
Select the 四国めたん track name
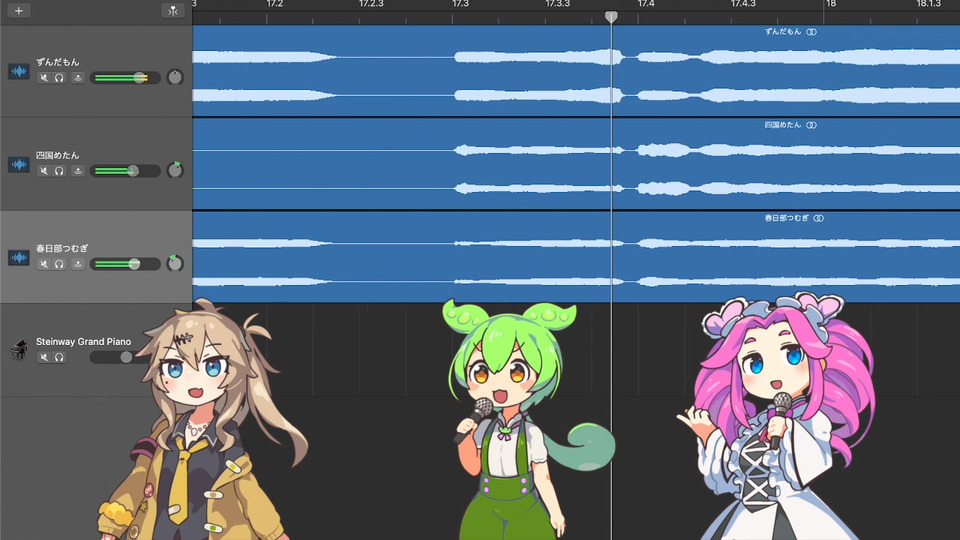point(58,155)
